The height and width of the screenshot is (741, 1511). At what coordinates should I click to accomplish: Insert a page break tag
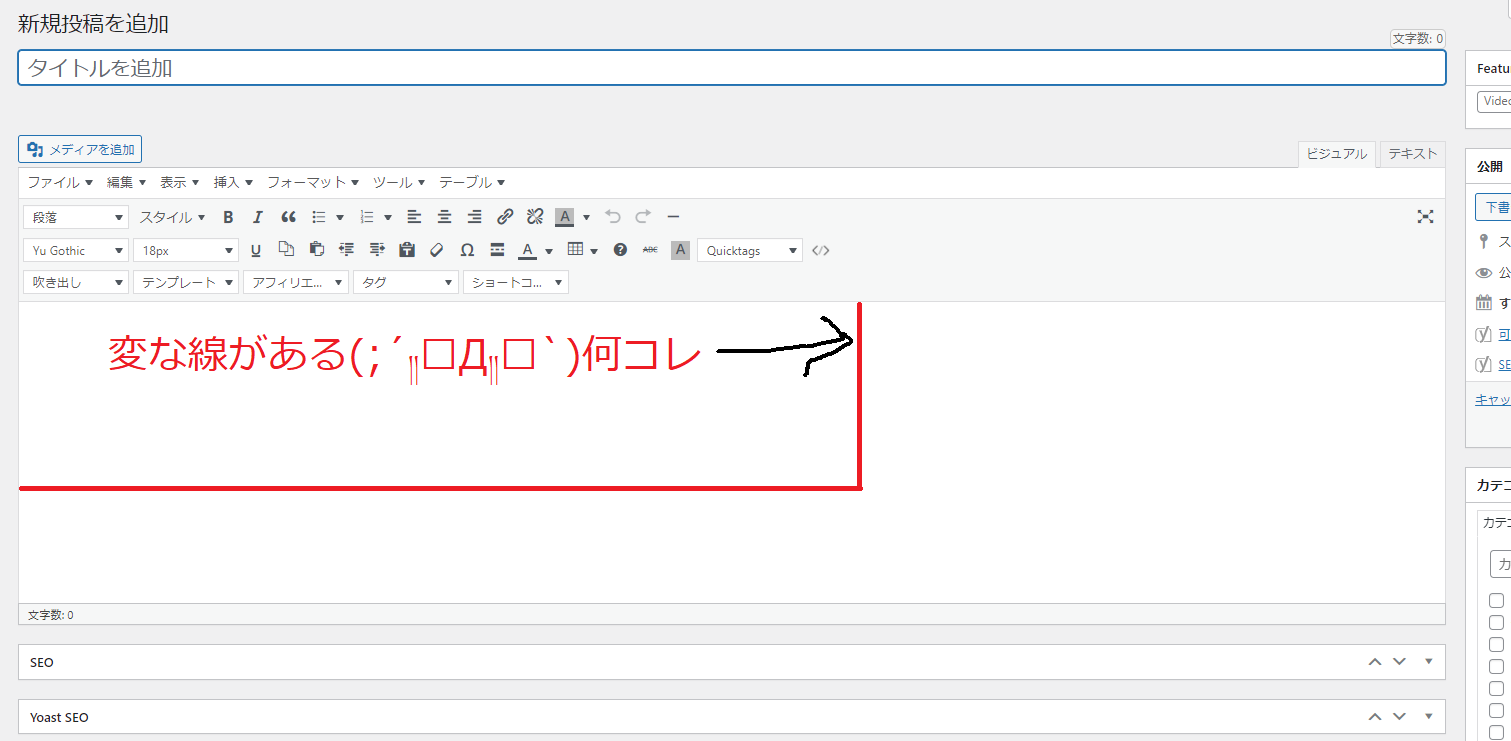pos(497,250)
